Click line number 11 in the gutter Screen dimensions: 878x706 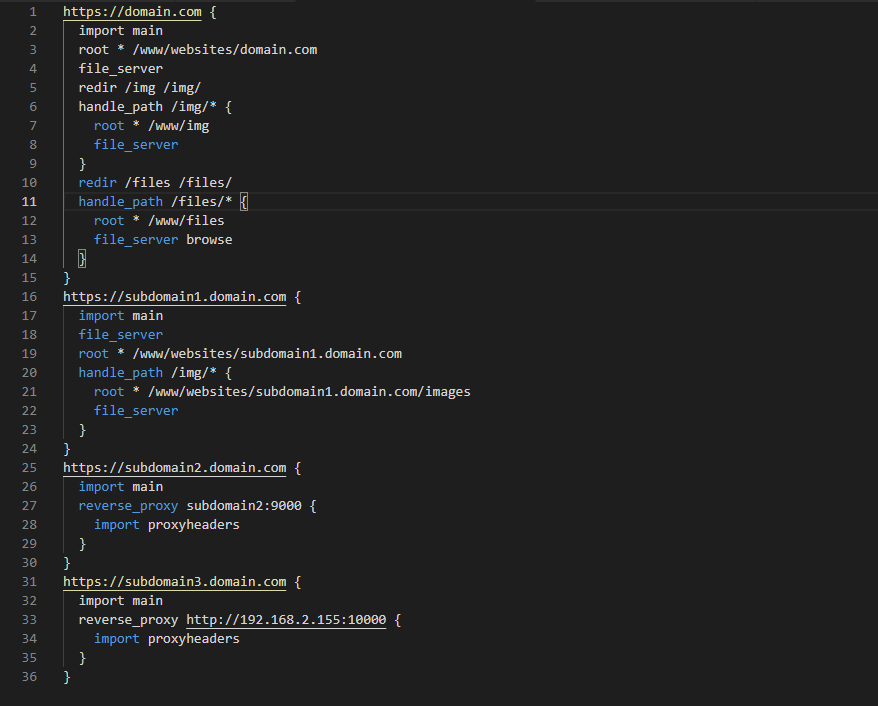tap(29, 201)
